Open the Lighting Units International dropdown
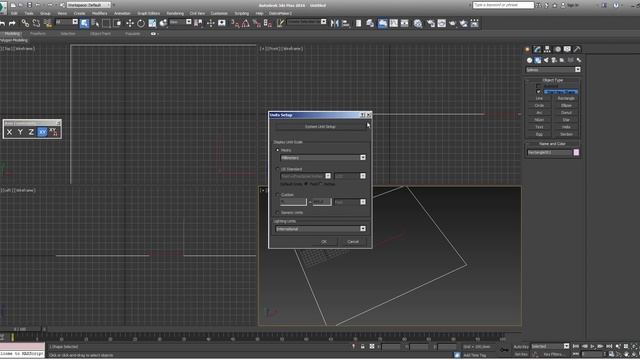Viewport: 640px width, 360px height. pyautogui.click(x=320, y=229)
